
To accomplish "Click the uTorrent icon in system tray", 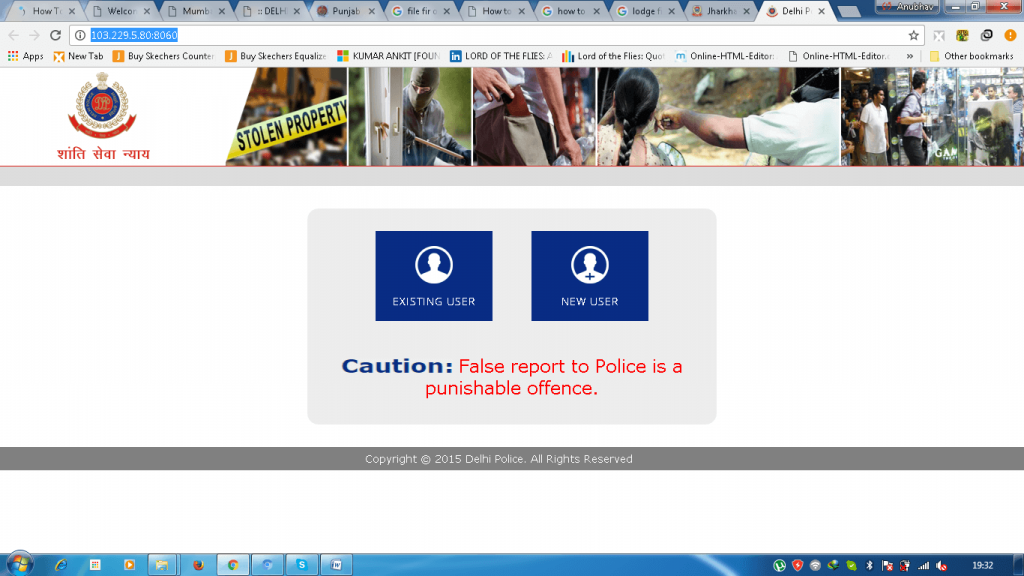I will [x=779, y=565].
